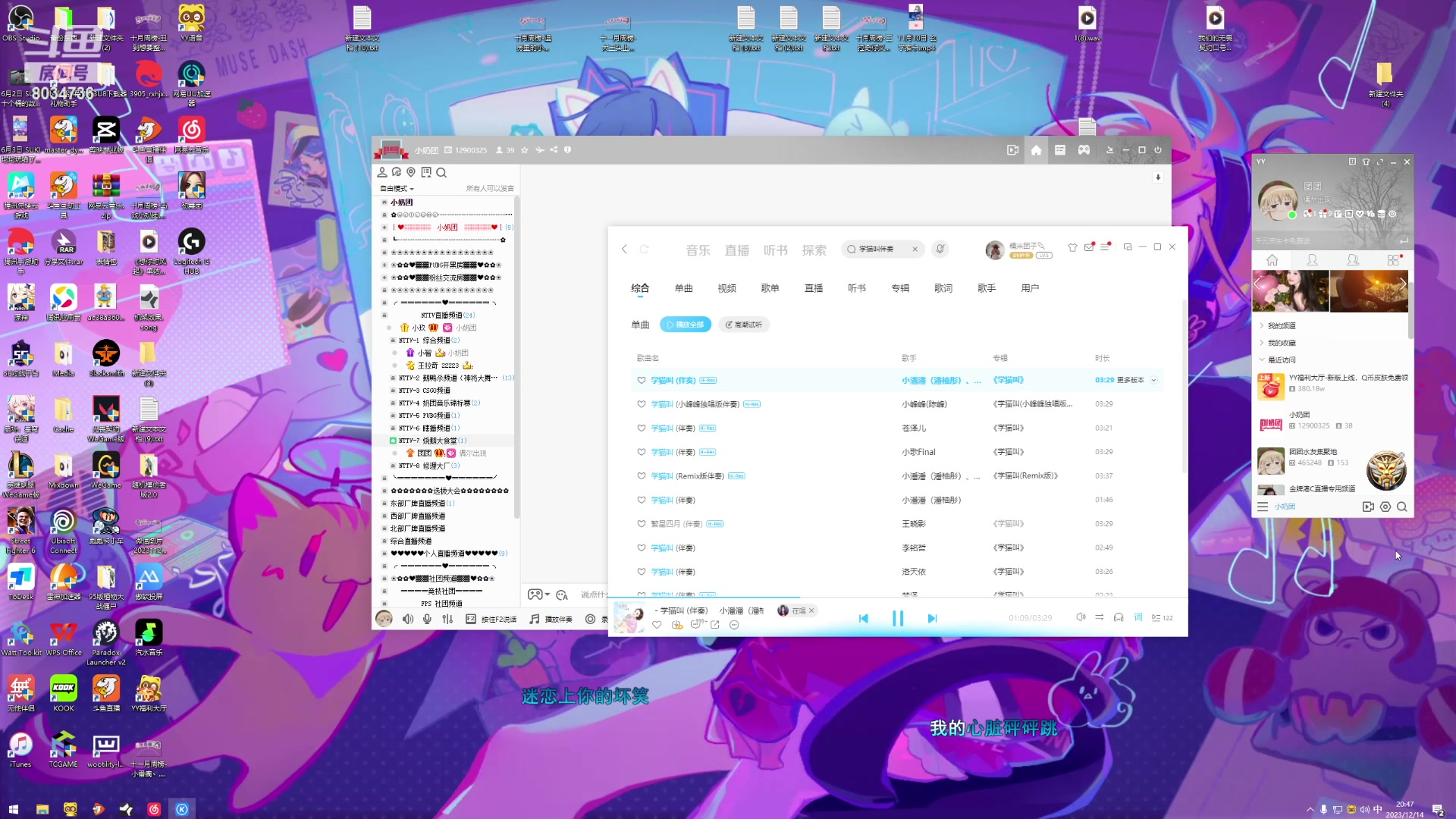Navigate back in the music player
This screenshot has height=819, width=1456.
point(624,249)
